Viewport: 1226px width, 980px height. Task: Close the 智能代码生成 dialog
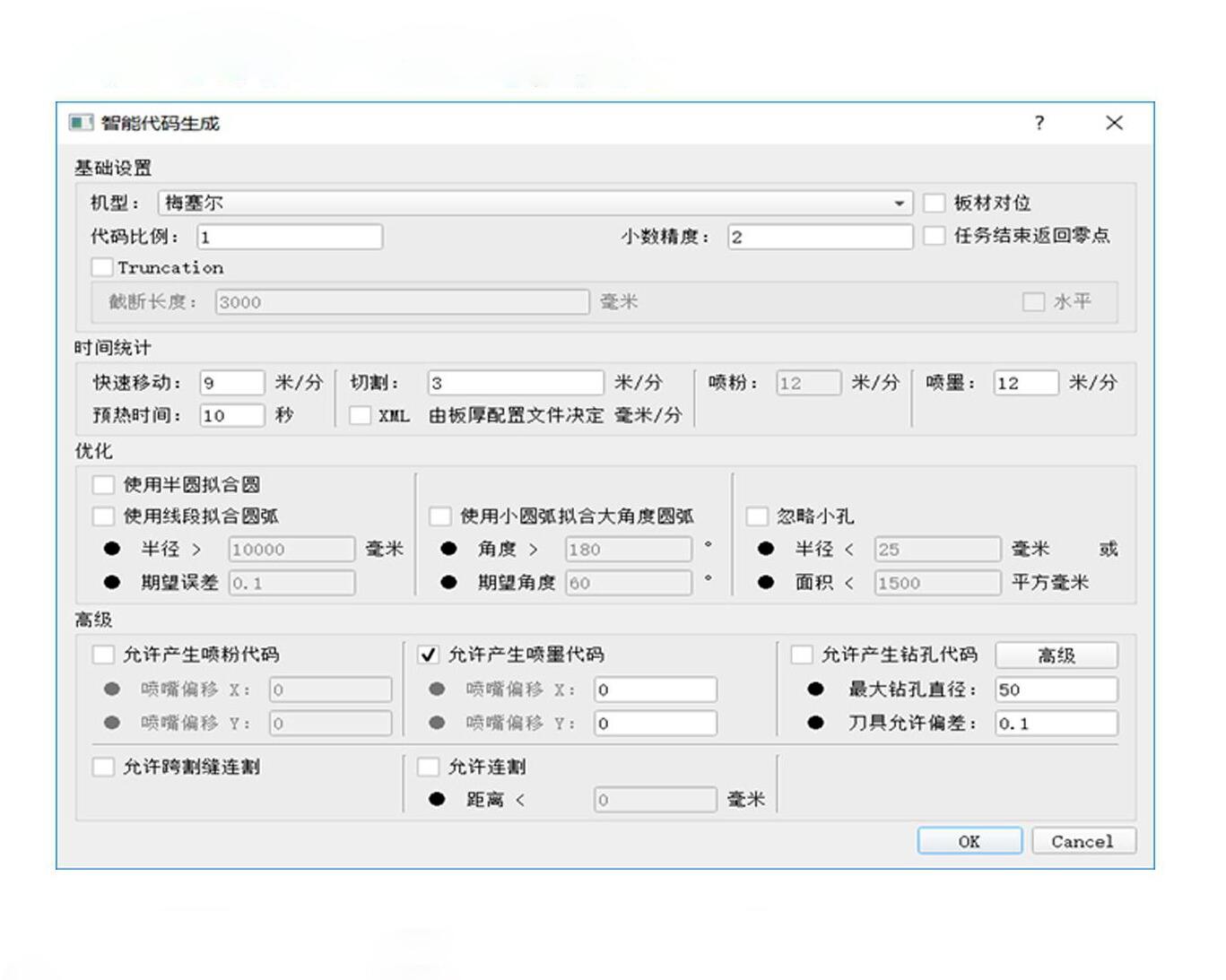pos(1114,122)
